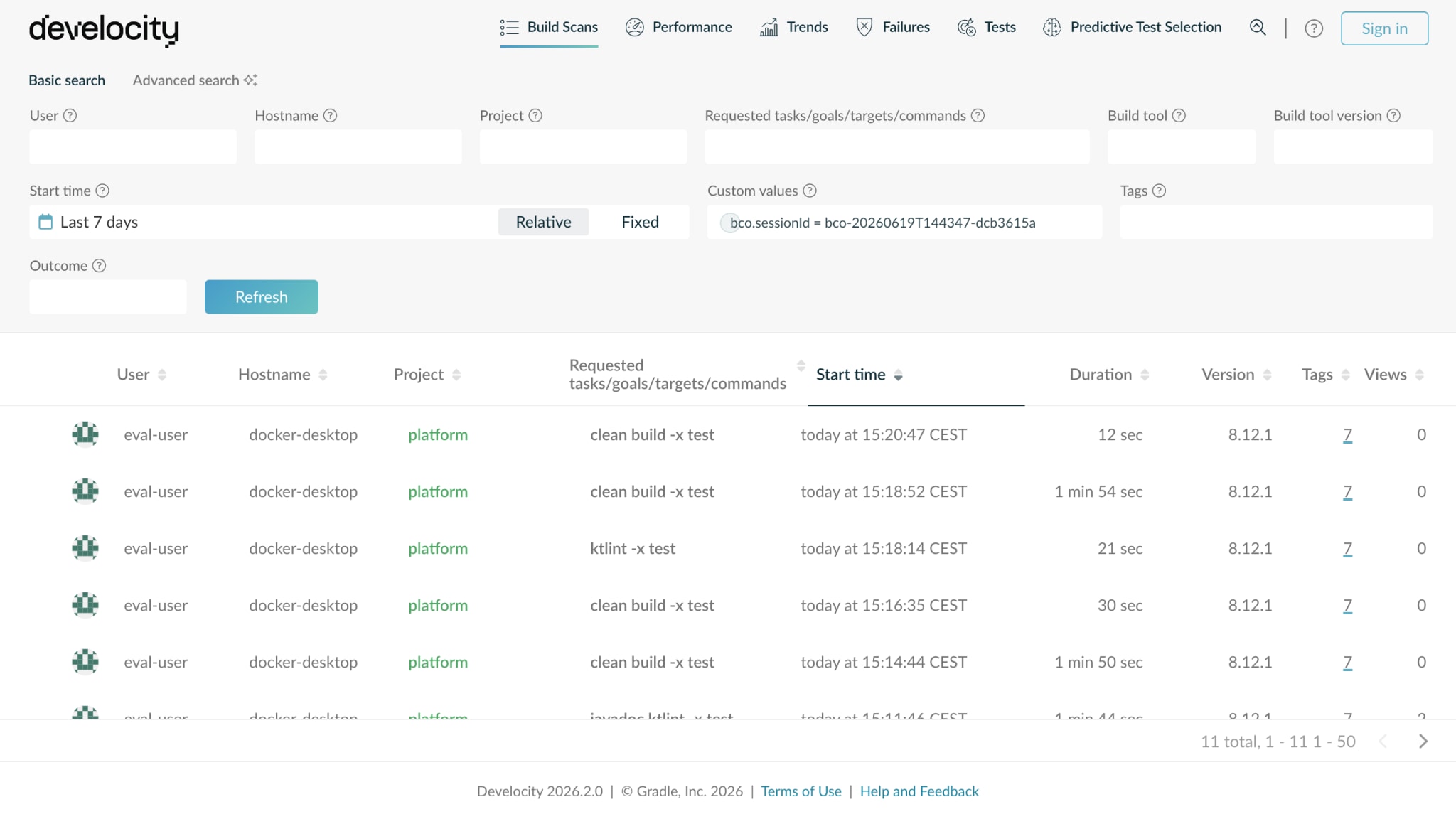This screenshot has width=1456, height=819.
Task: Click the Build tool help icon
Action: tap(1179, 116)
